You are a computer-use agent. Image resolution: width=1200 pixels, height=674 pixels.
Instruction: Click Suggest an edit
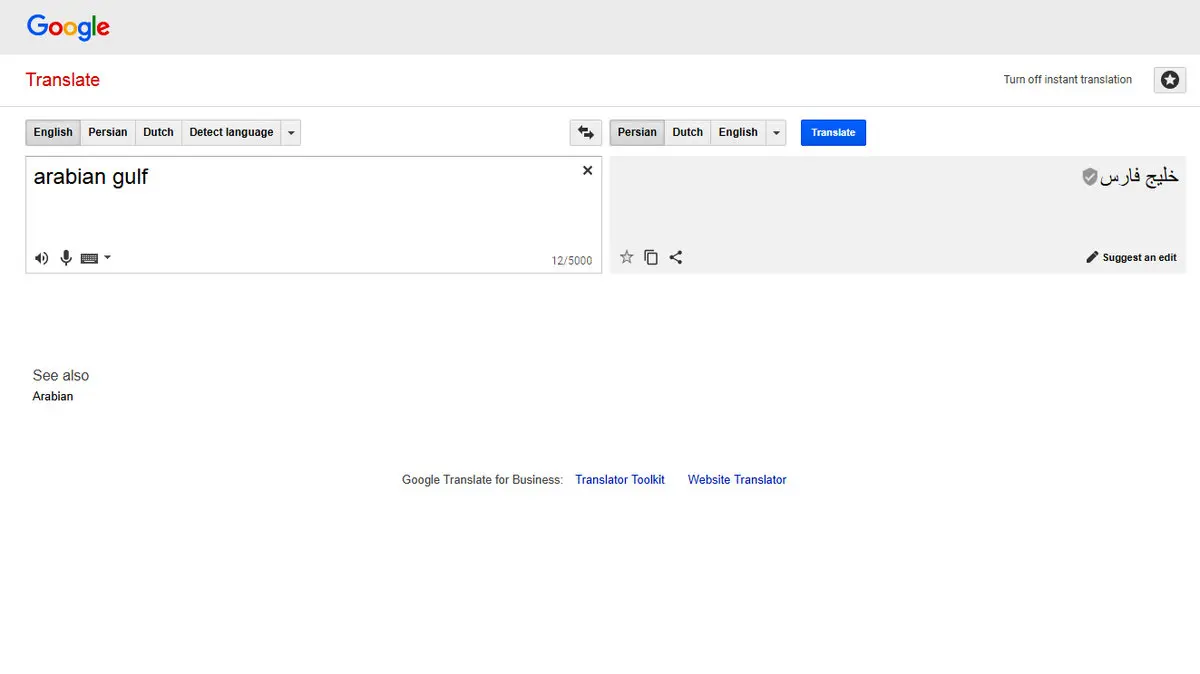(x=1131, y=258)
